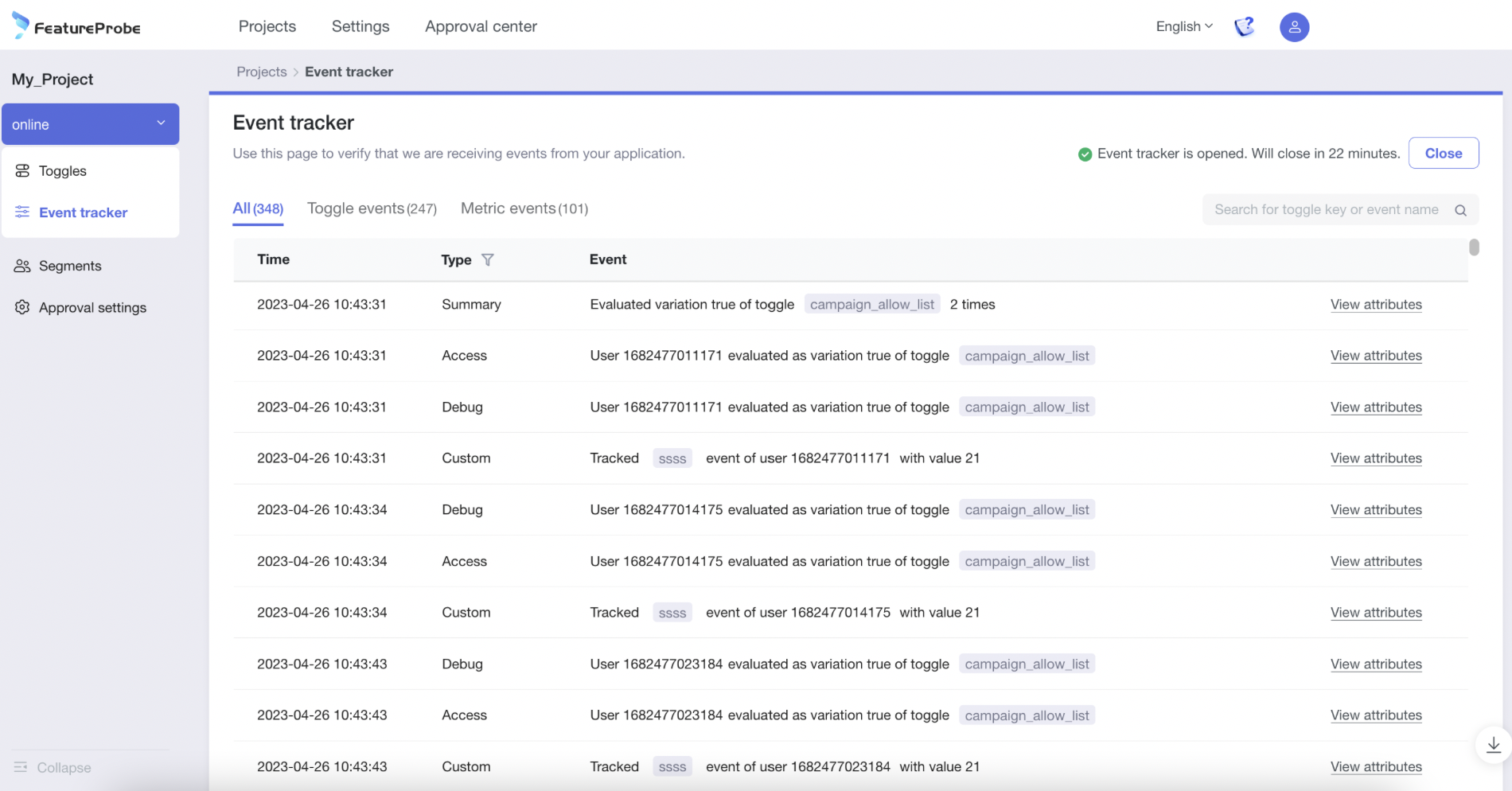Viewport: 1512px width, 791px height.
Task: Click the Toggles sidebar icon
Action: (x=22, y=171)
